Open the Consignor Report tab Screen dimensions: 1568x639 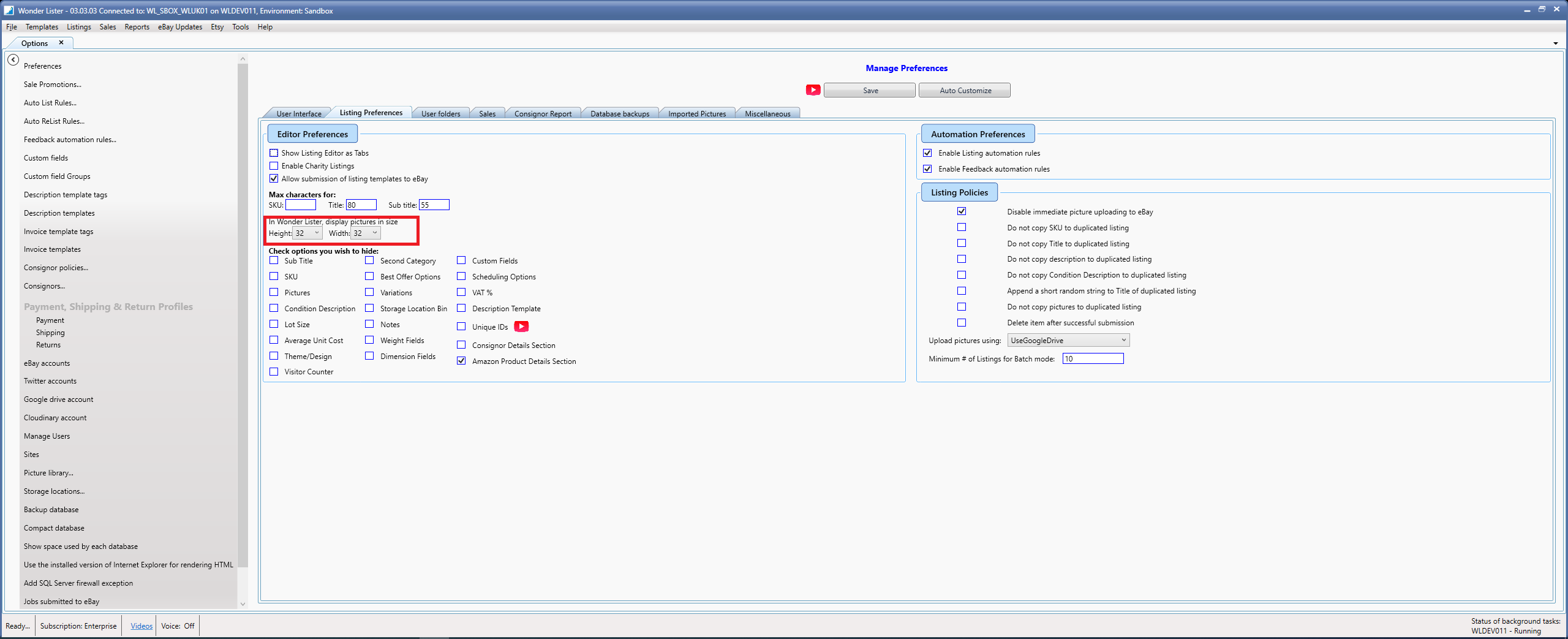543,113
